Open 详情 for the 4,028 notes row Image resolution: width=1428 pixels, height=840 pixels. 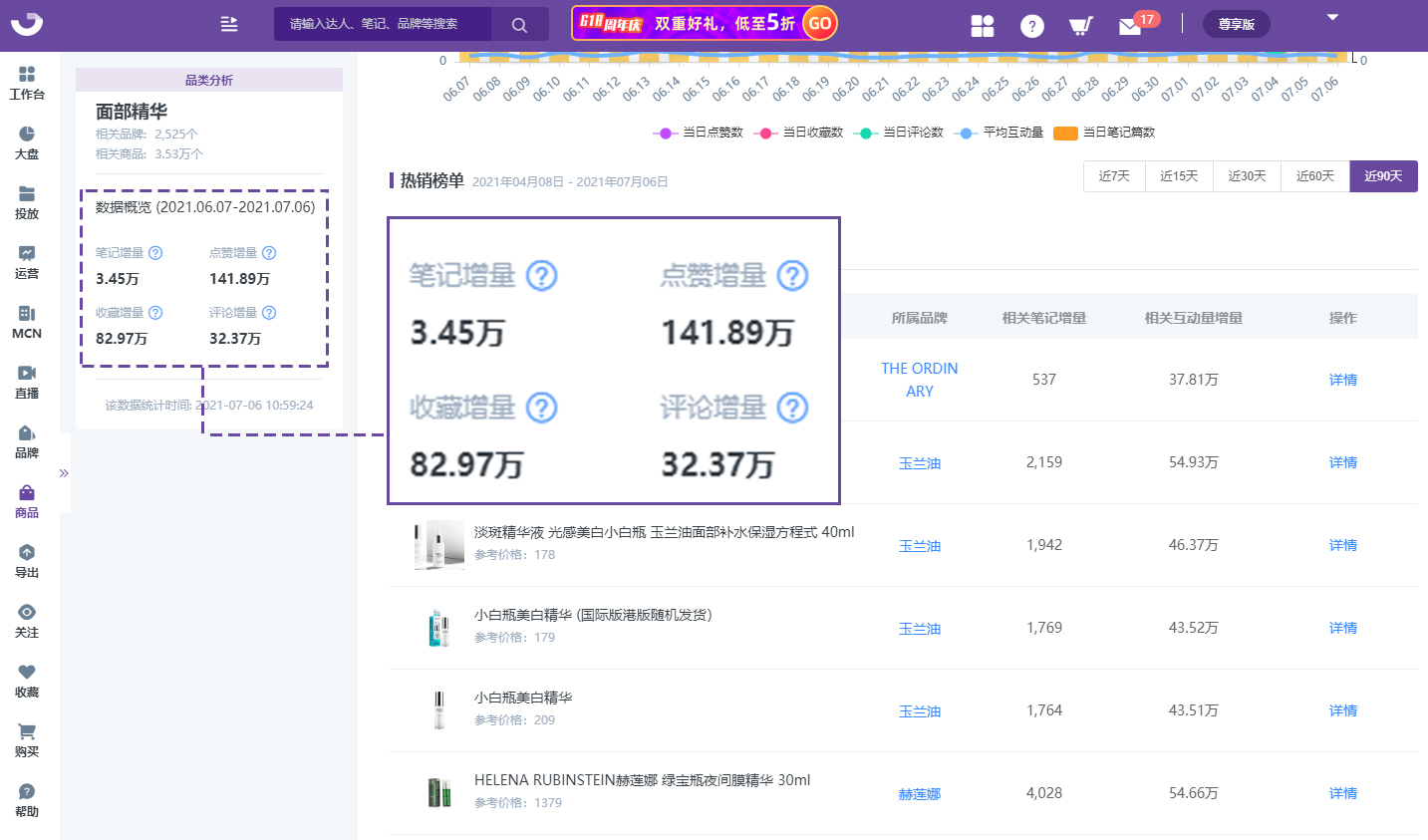pyautogui.click(x=1343, y=793)
